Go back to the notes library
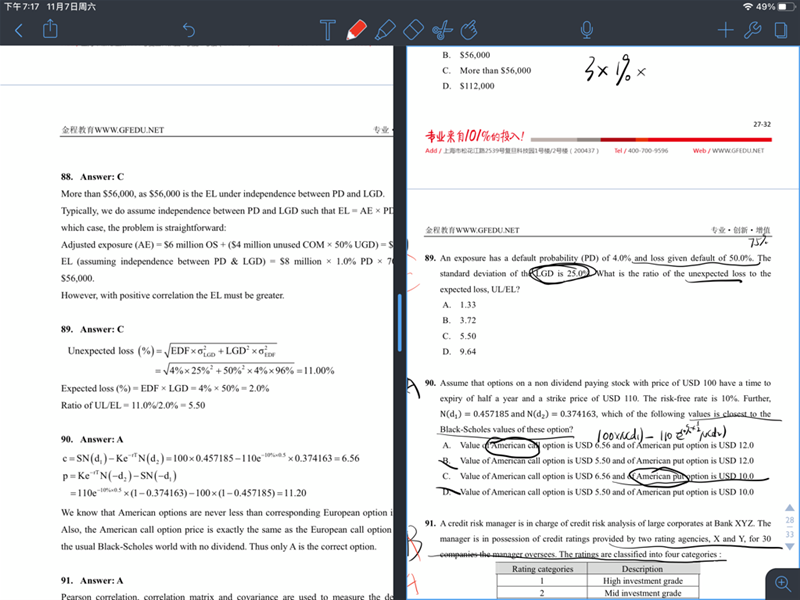800x600 pixels. click(x=19, y=30)
